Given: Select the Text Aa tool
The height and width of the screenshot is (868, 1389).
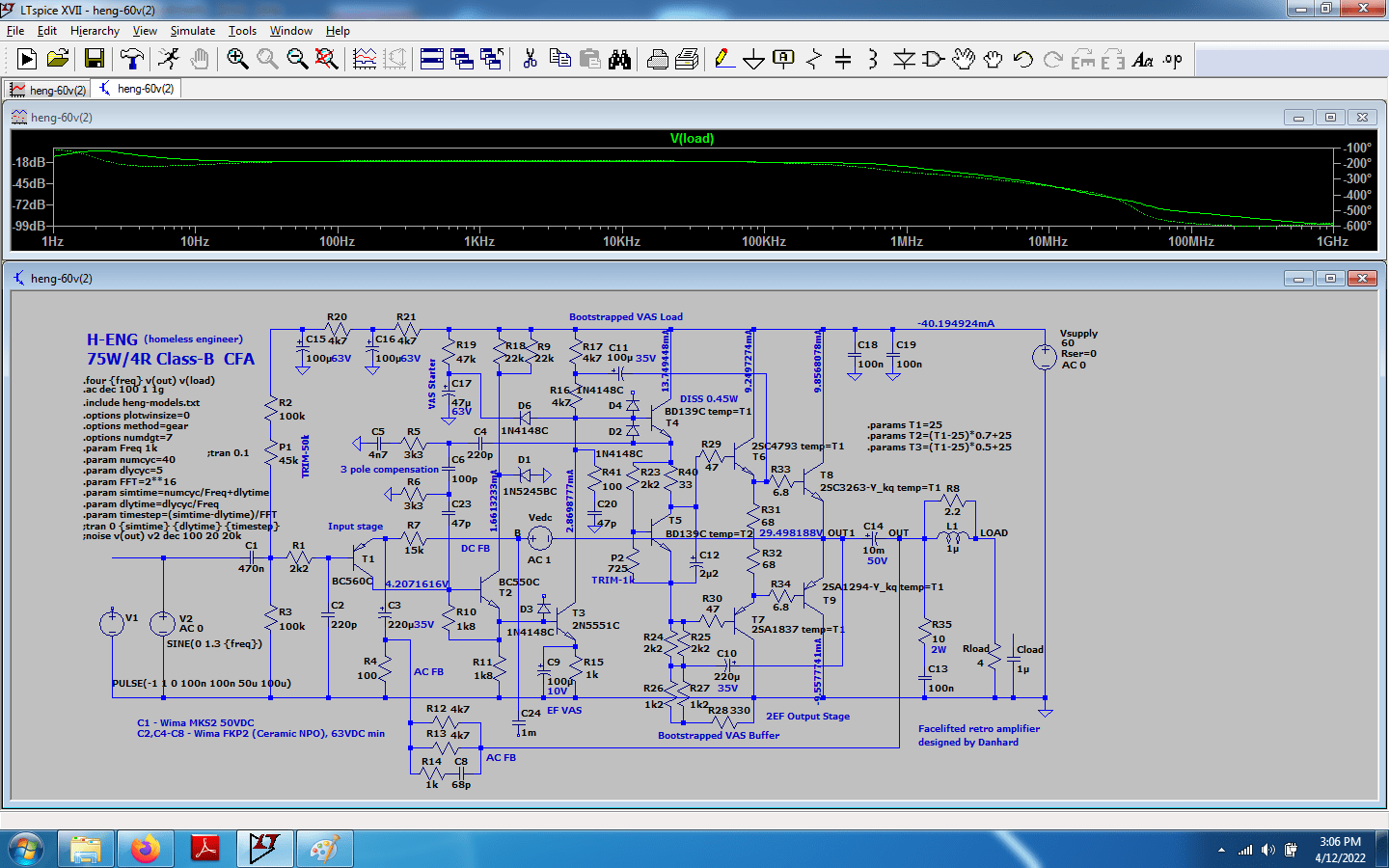Looking at the screenshot, I should (x=1143, y=60).
